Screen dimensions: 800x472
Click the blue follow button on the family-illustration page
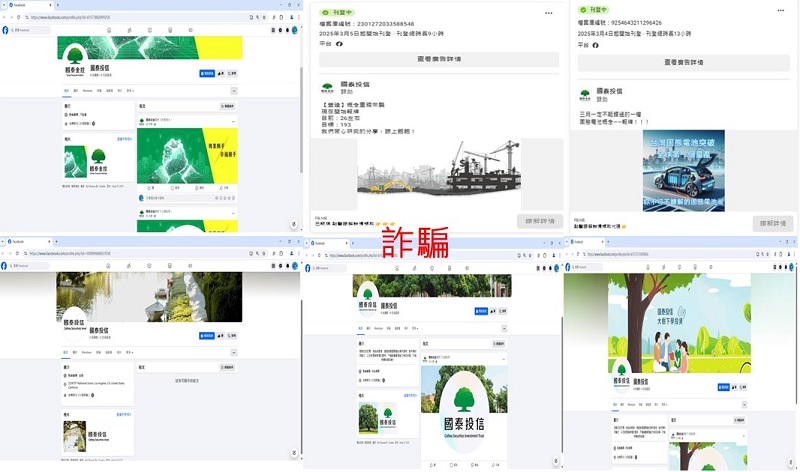click(x=723, y=387)
